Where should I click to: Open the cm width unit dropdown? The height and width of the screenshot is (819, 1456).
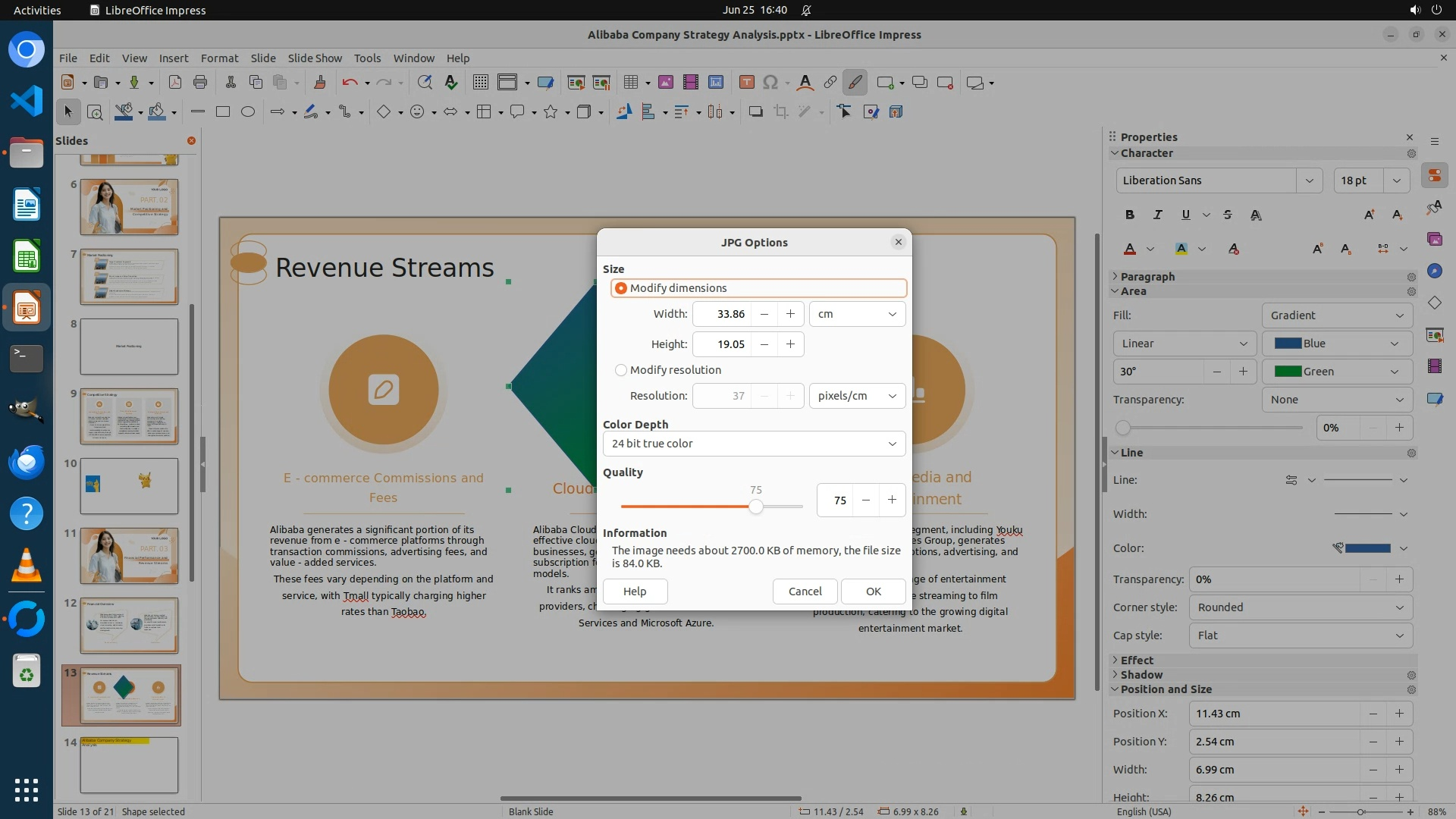point(857,314)
